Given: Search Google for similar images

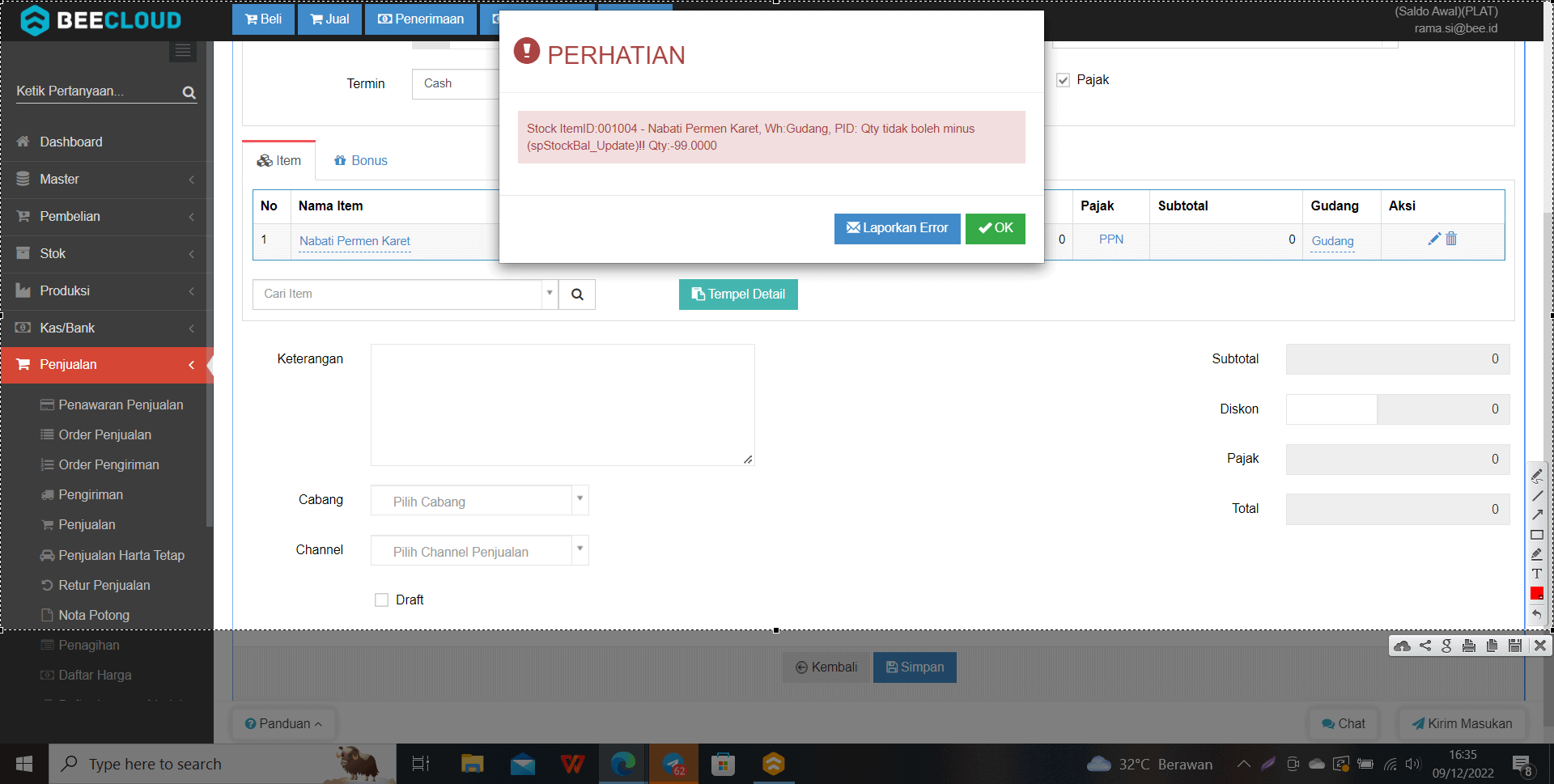Looking at the screenshot, I should tap(1447, 646).
